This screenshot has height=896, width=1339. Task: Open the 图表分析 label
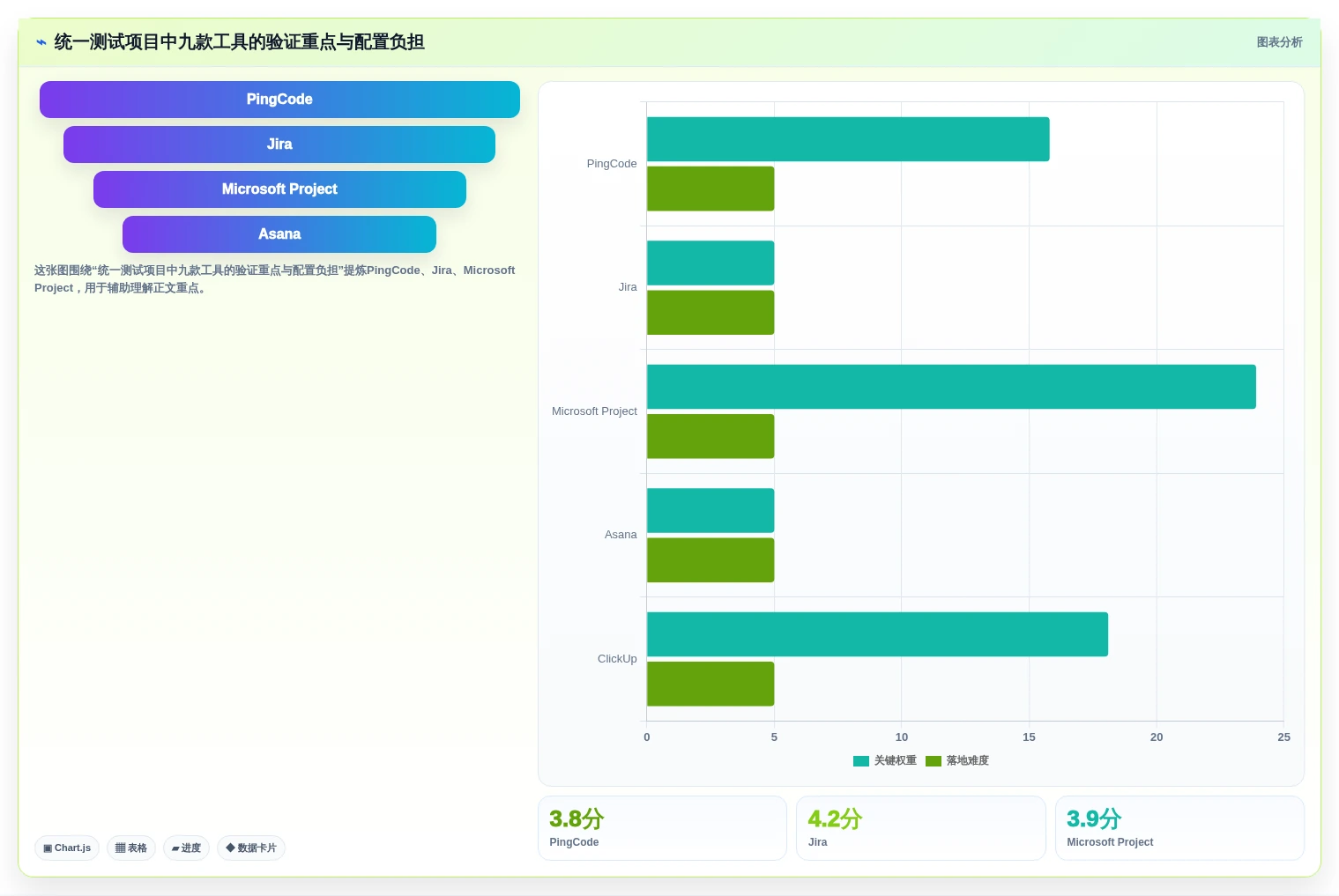click(1279, 42)
